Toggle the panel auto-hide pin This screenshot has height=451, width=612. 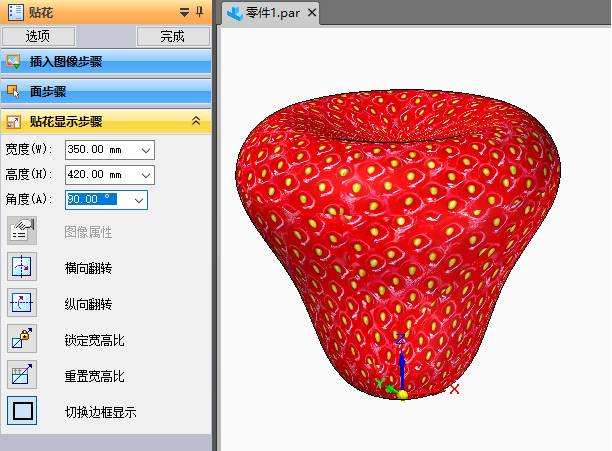point(199,12)
